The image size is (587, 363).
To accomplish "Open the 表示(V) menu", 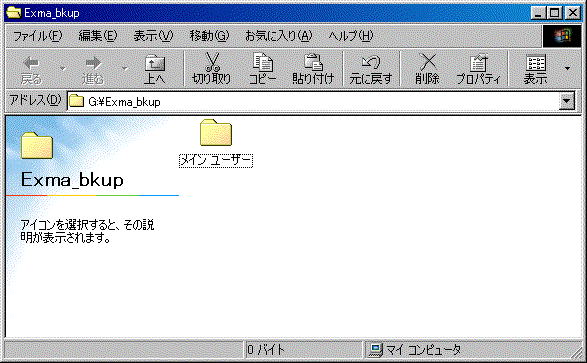I will pyautogui.click(x=153, y=36).
